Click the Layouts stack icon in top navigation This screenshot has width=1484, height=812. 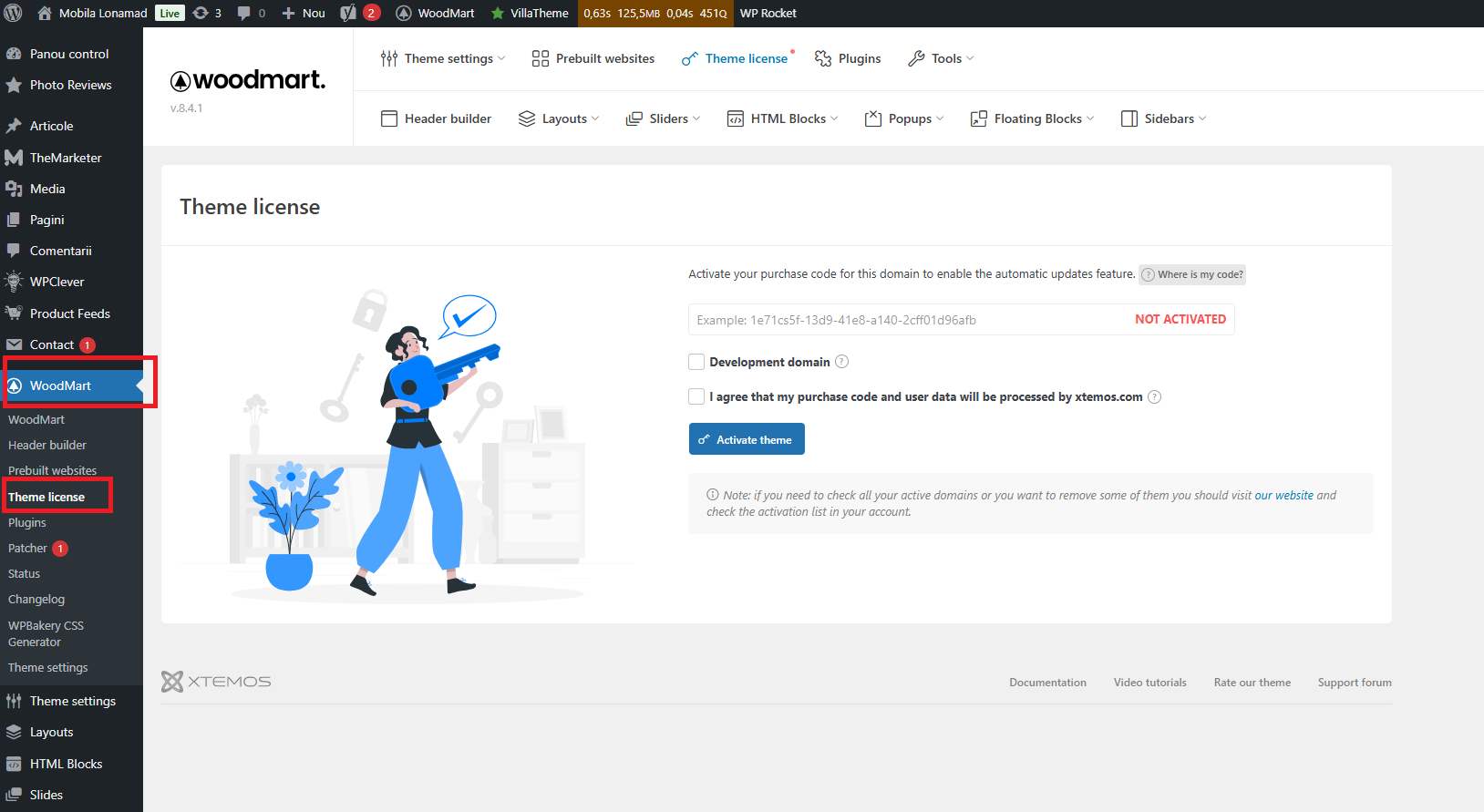527,118
